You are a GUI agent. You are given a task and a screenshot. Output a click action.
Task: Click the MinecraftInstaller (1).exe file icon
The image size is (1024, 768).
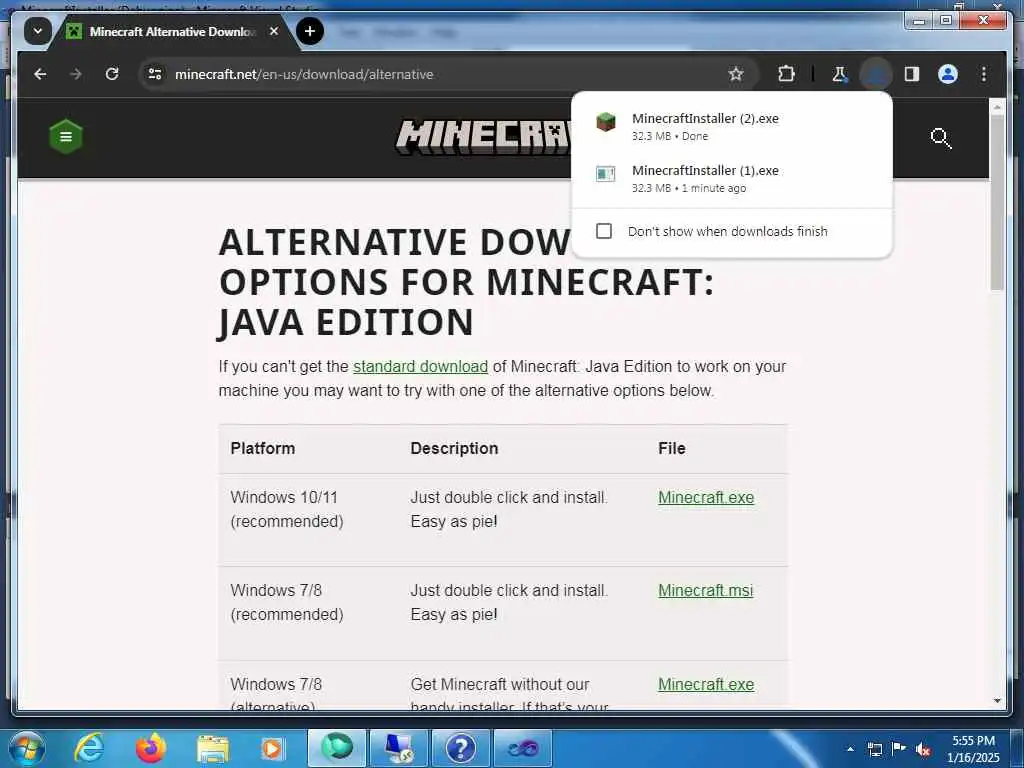coord(605,174)
